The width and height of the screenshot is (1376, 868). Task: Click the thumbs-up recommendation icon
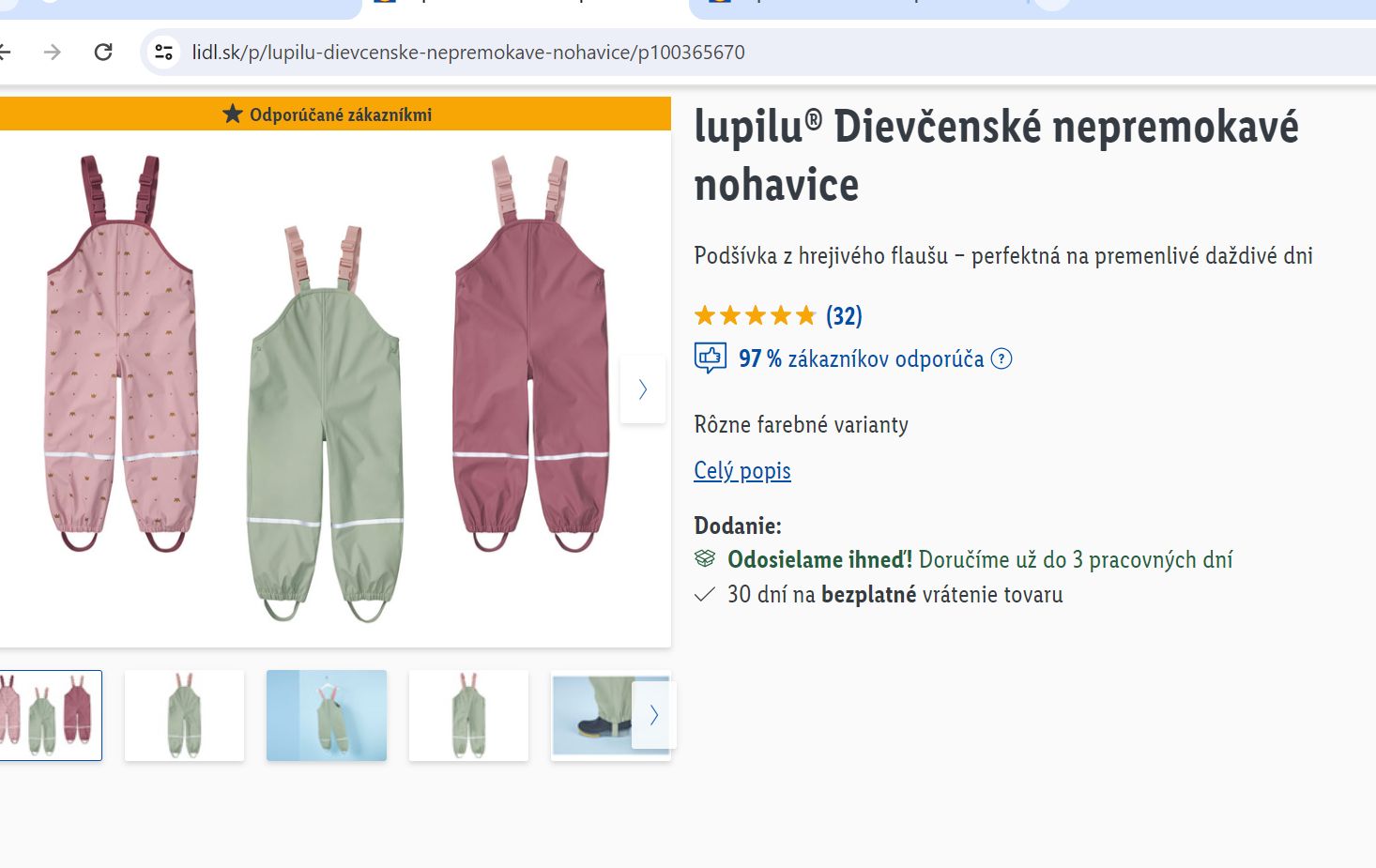pyautogui.click(x=710, y=358)
